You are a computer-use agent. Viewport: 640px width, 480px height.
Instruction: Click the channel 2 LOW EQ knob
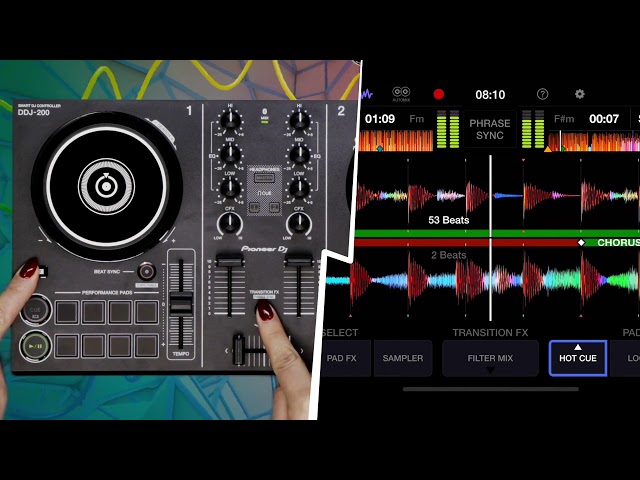[299, 188]
